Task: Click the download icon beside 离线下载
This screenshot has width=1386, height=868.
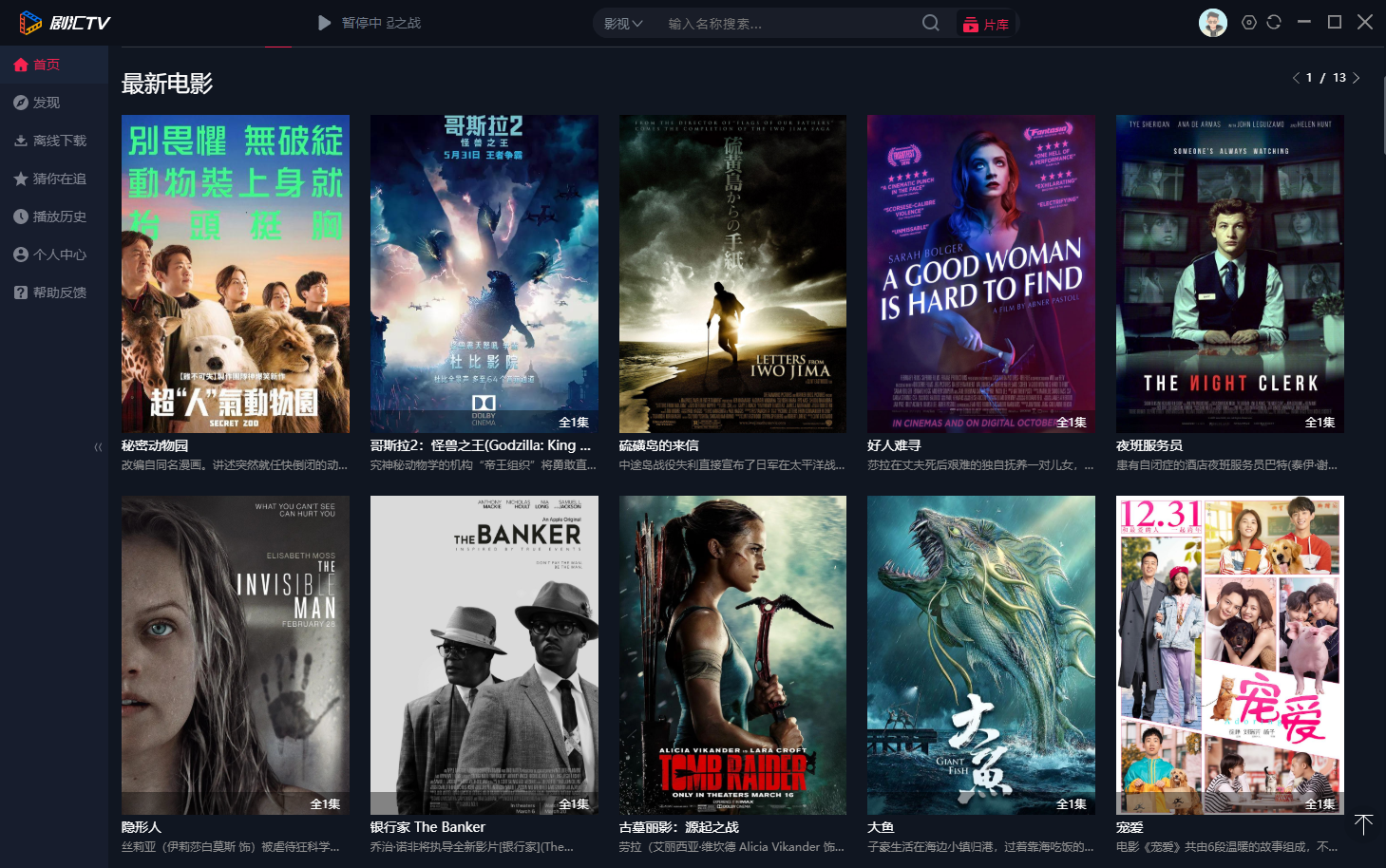Action: tap(21, 141)
